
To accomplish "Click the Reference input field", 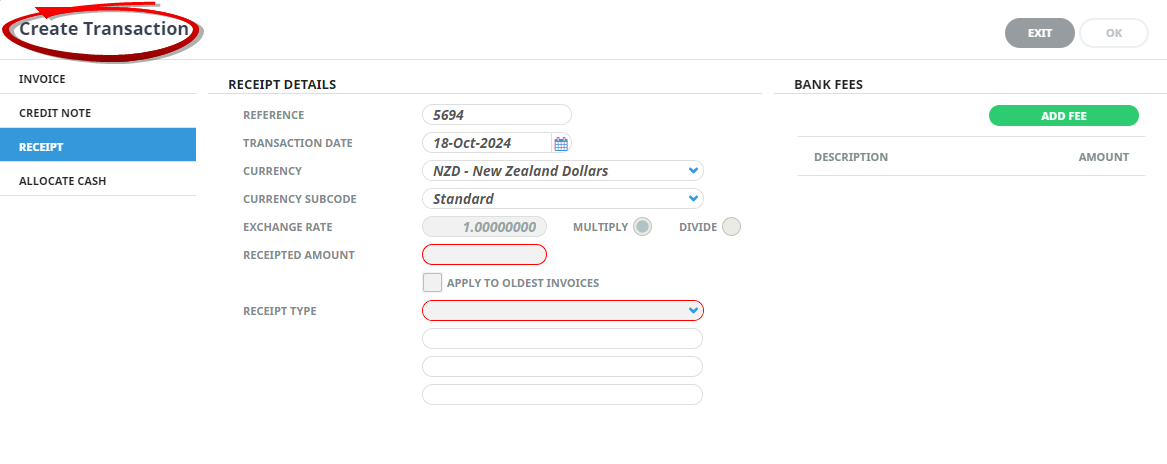I will (496, 115).
